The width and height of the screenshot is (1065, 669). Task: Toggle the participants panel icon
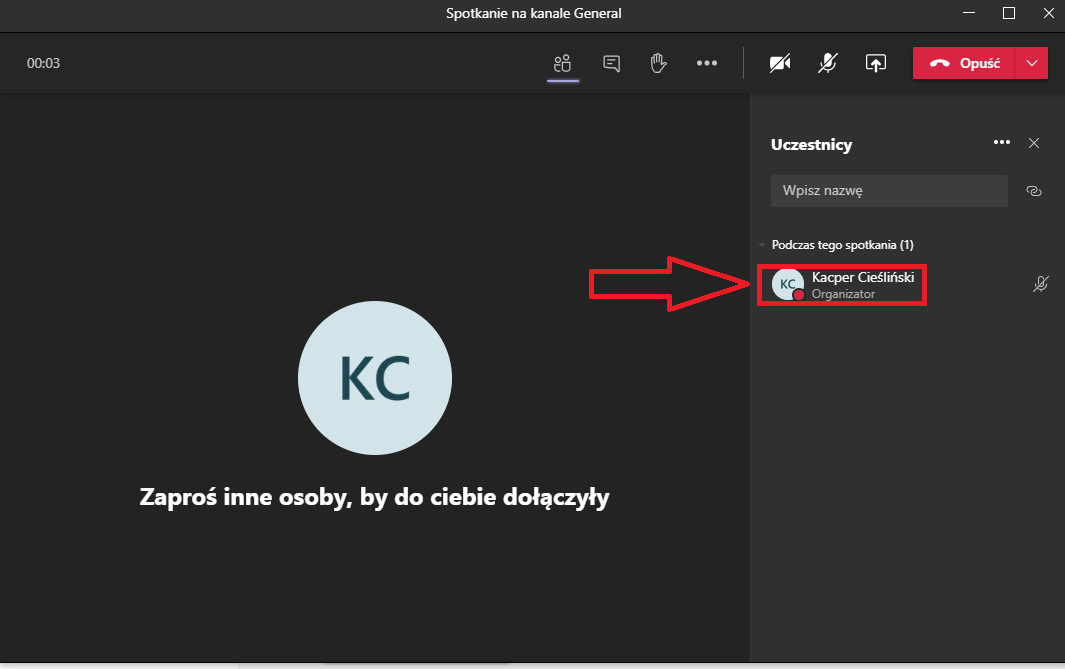click(x=562, y=63)
